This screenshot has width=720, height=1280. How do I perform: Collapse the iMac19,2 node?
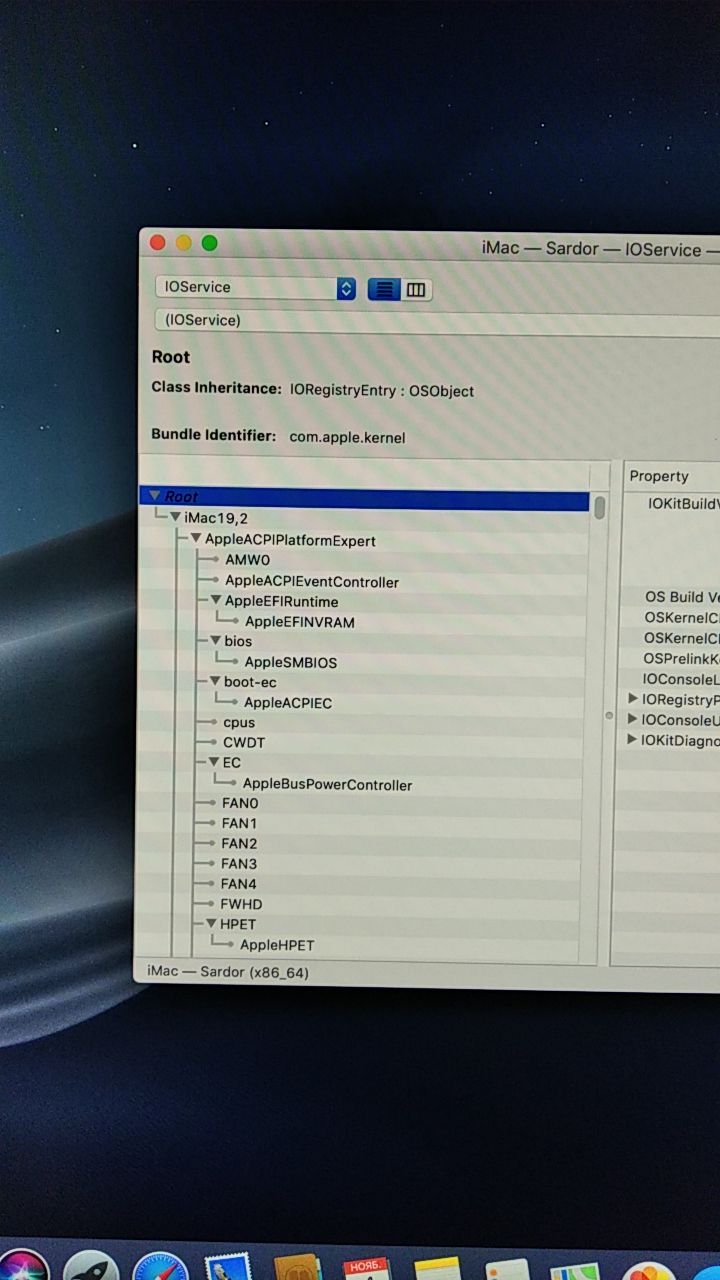(175, 517)
